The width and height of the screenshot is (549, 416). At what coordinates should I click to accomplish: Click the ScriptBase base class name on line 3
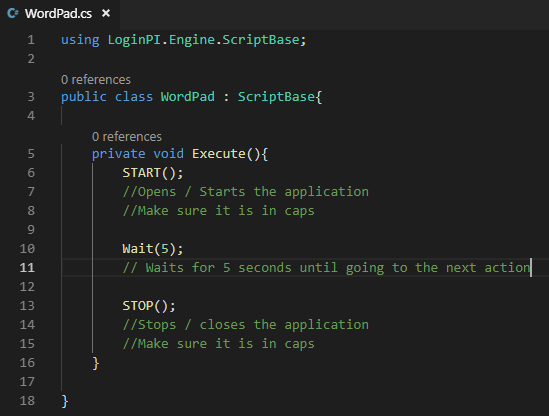[276, 97]
